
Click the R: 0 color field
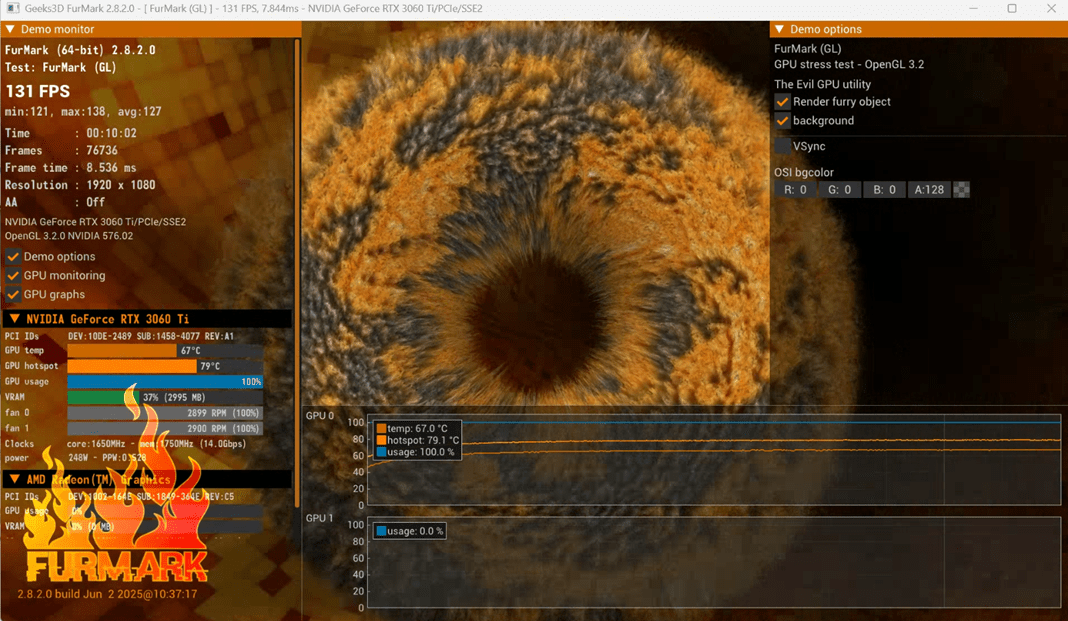click(x=795, y=190)
